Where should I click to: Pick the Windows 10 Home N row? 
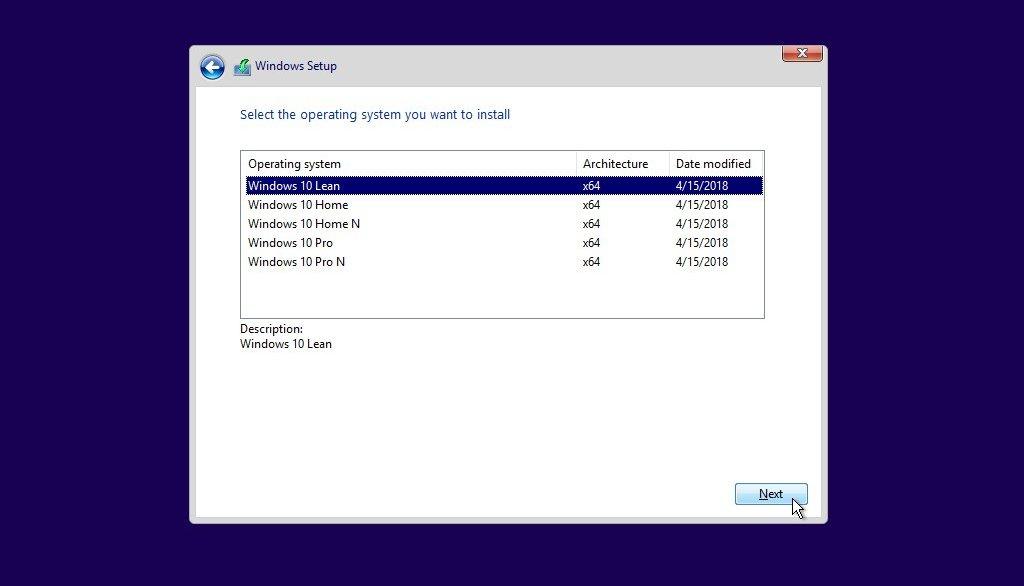(504, 223)
